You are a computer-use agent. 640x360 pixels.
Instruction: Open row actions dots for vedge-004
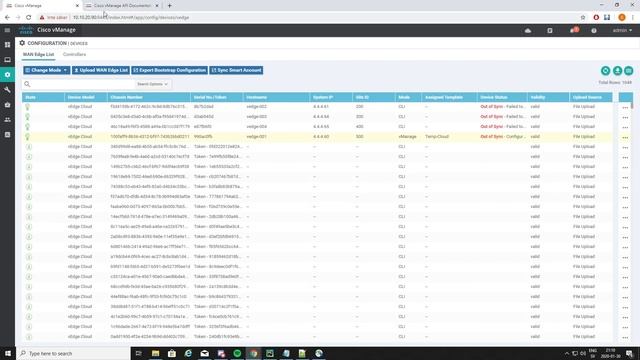pos(625,127)
